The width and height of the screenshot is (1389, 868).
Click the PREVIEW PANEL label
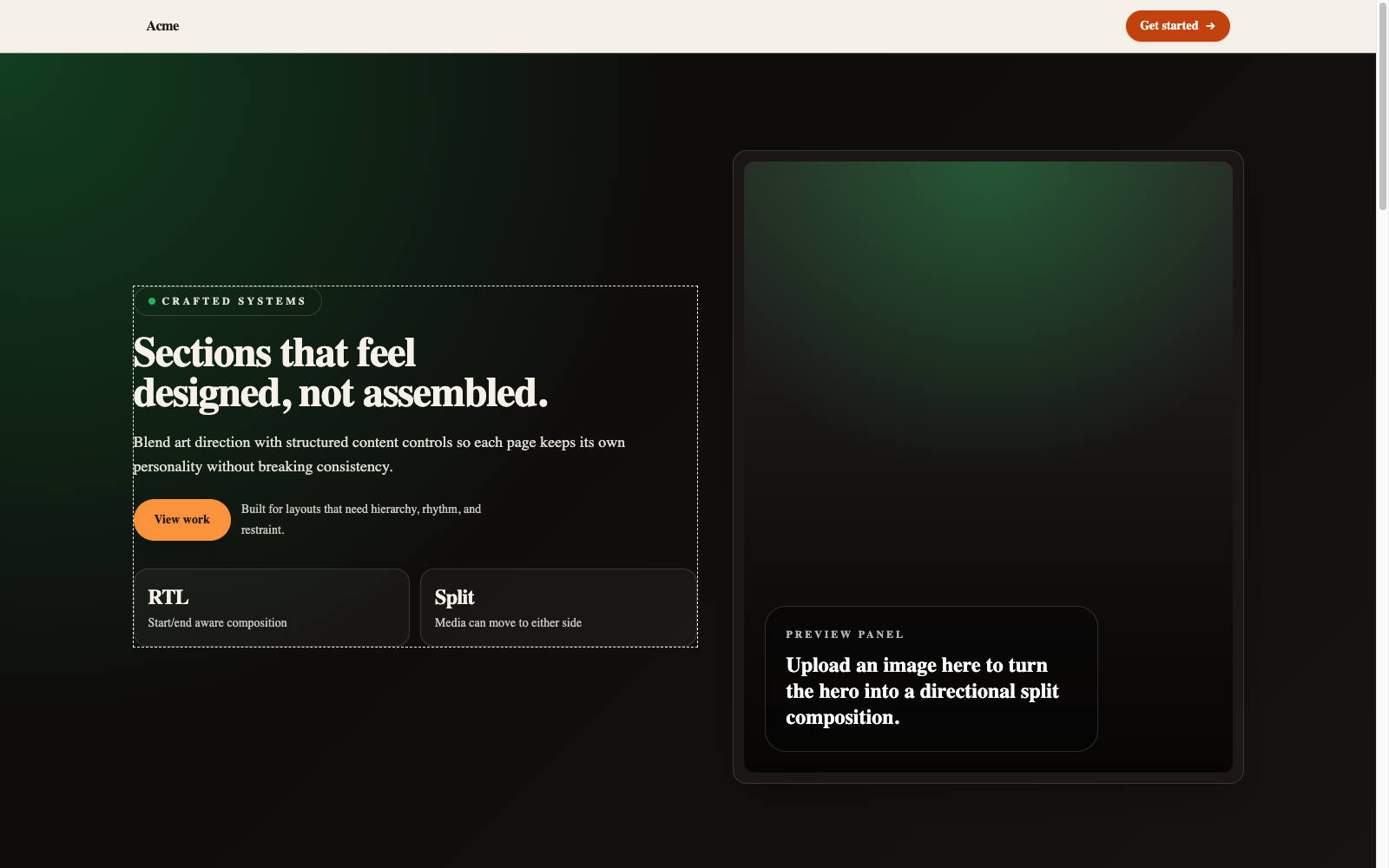coord(845,635)
